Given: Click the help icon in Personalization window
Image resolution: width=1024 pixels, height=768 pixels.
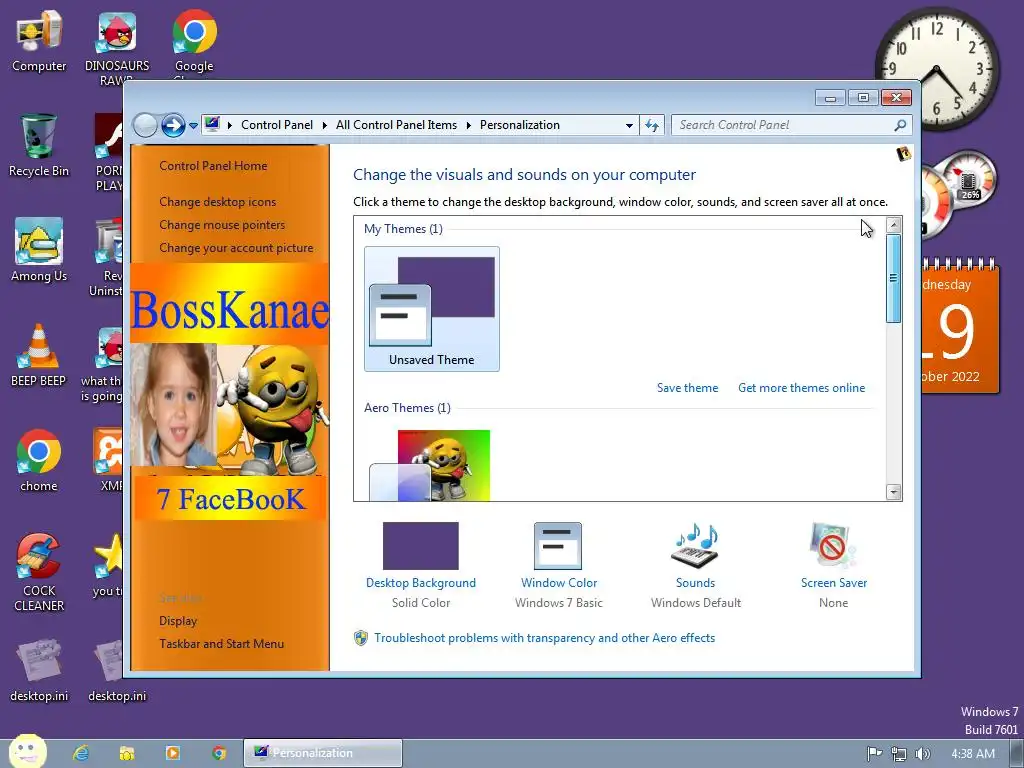Looking at the screenshot, I should pos(904,154).
